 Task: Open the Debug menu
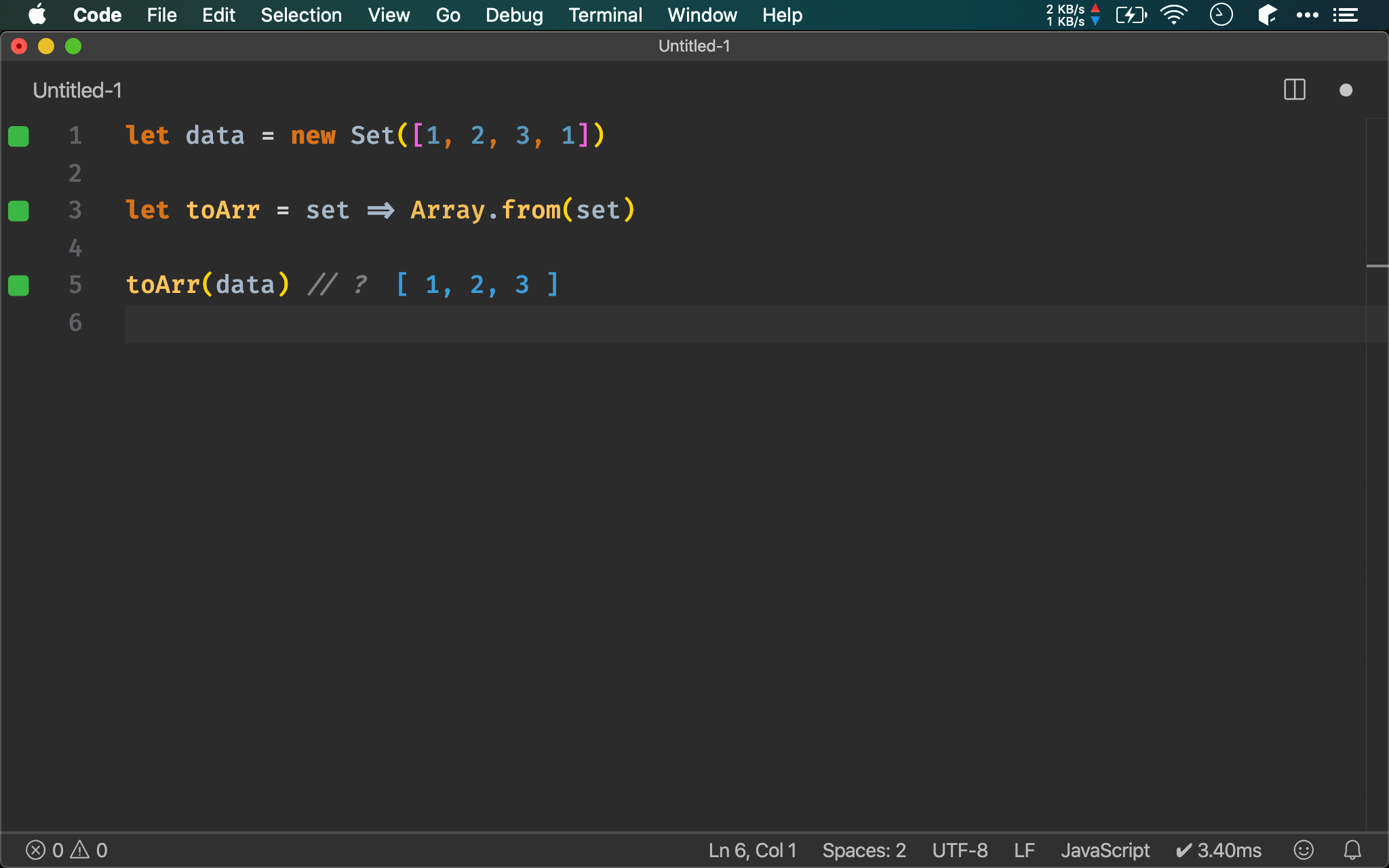(514, 15)
